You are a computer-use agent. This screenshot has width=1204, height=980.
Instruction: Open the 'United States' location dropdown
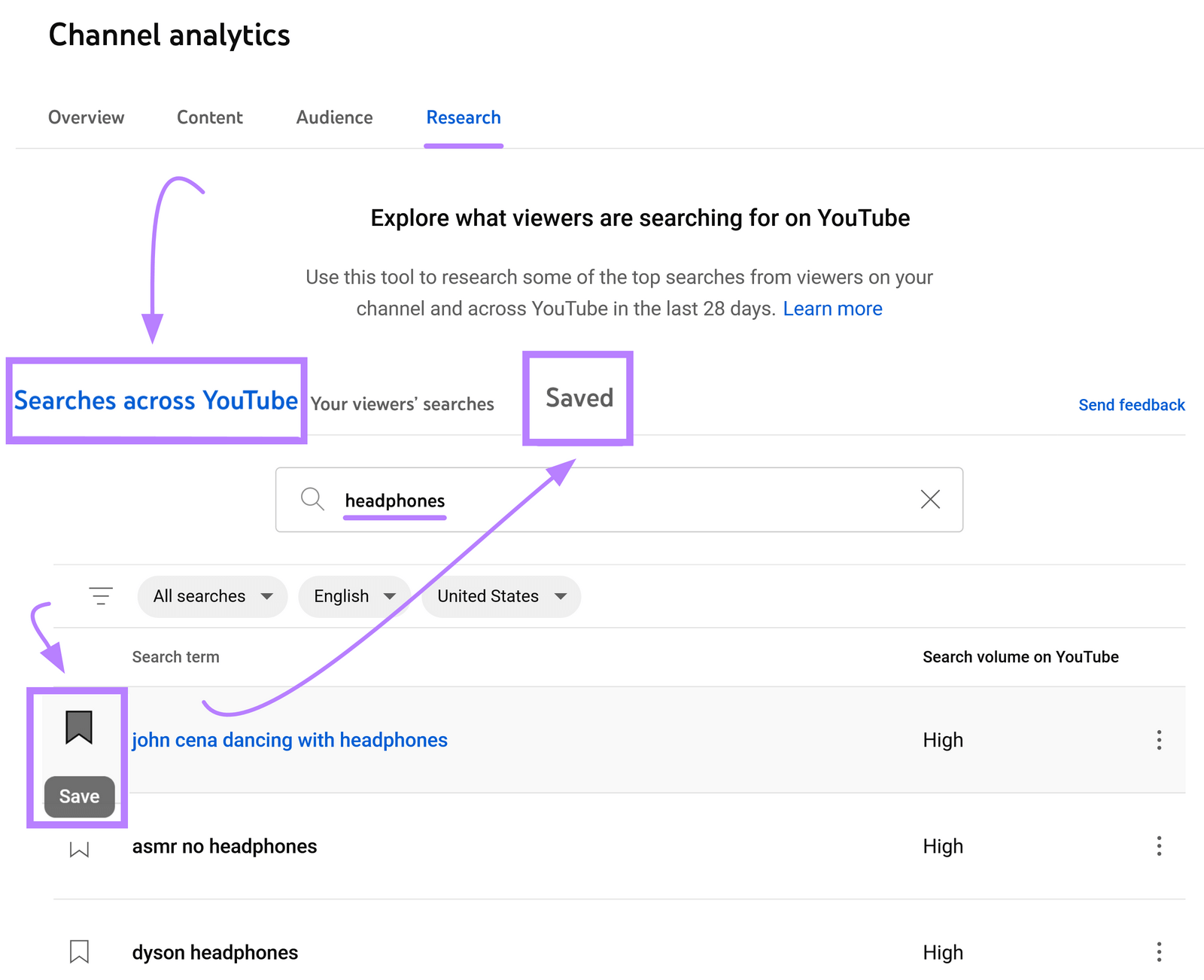(500, 596)
